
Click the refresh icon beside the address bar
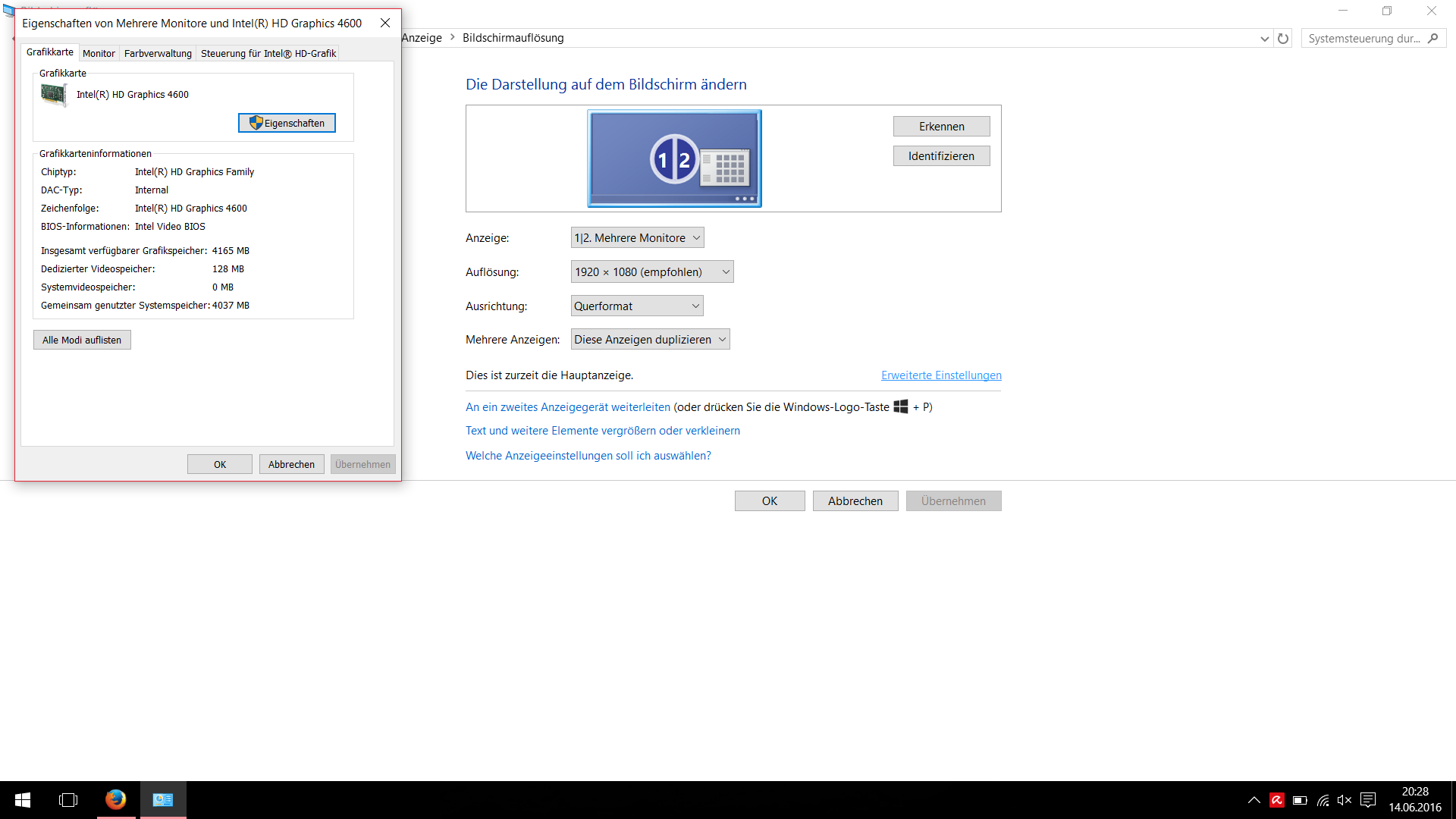[x=1283, y=38]
